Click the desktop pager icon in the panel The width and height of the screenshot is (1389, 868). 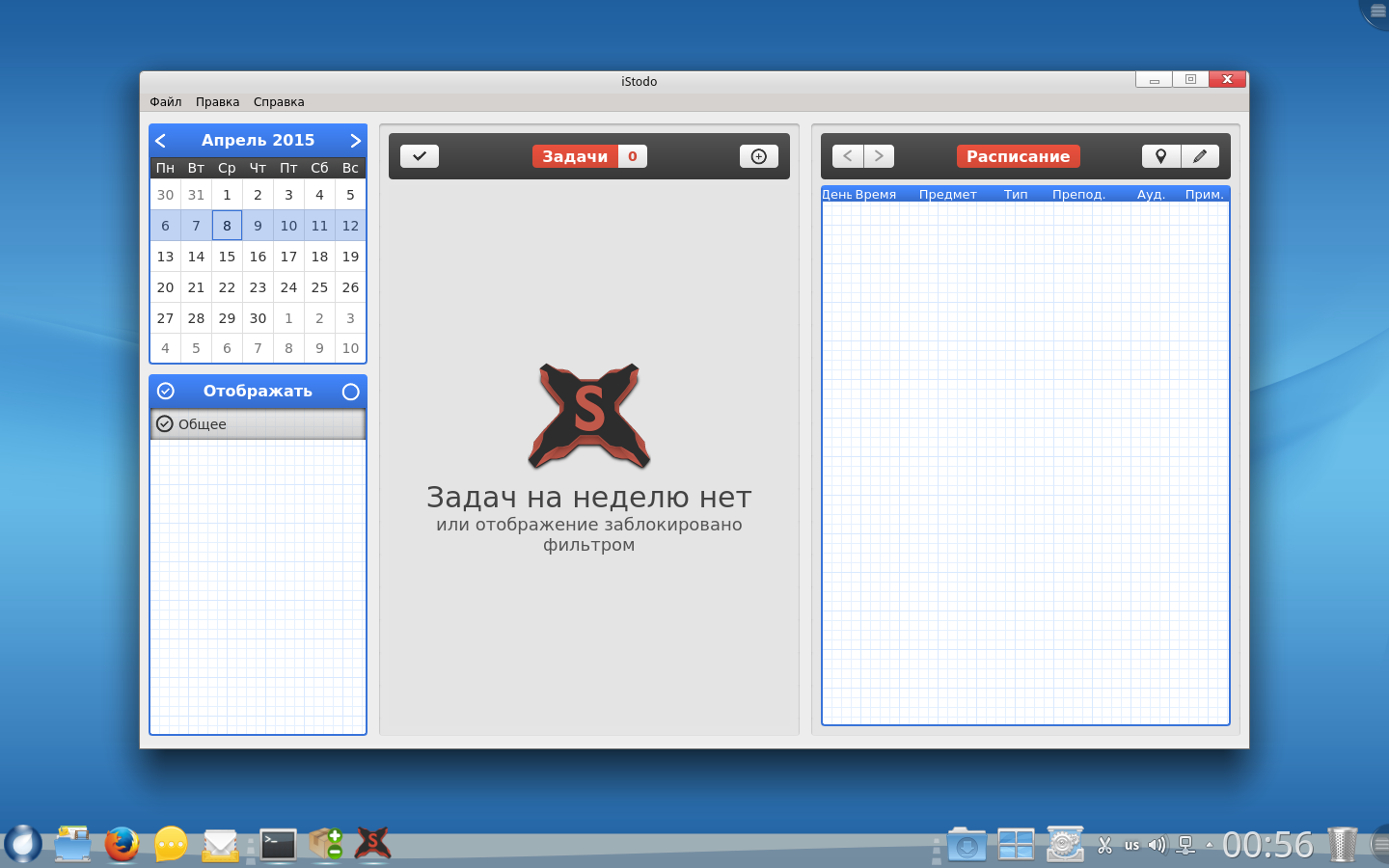1016,844
